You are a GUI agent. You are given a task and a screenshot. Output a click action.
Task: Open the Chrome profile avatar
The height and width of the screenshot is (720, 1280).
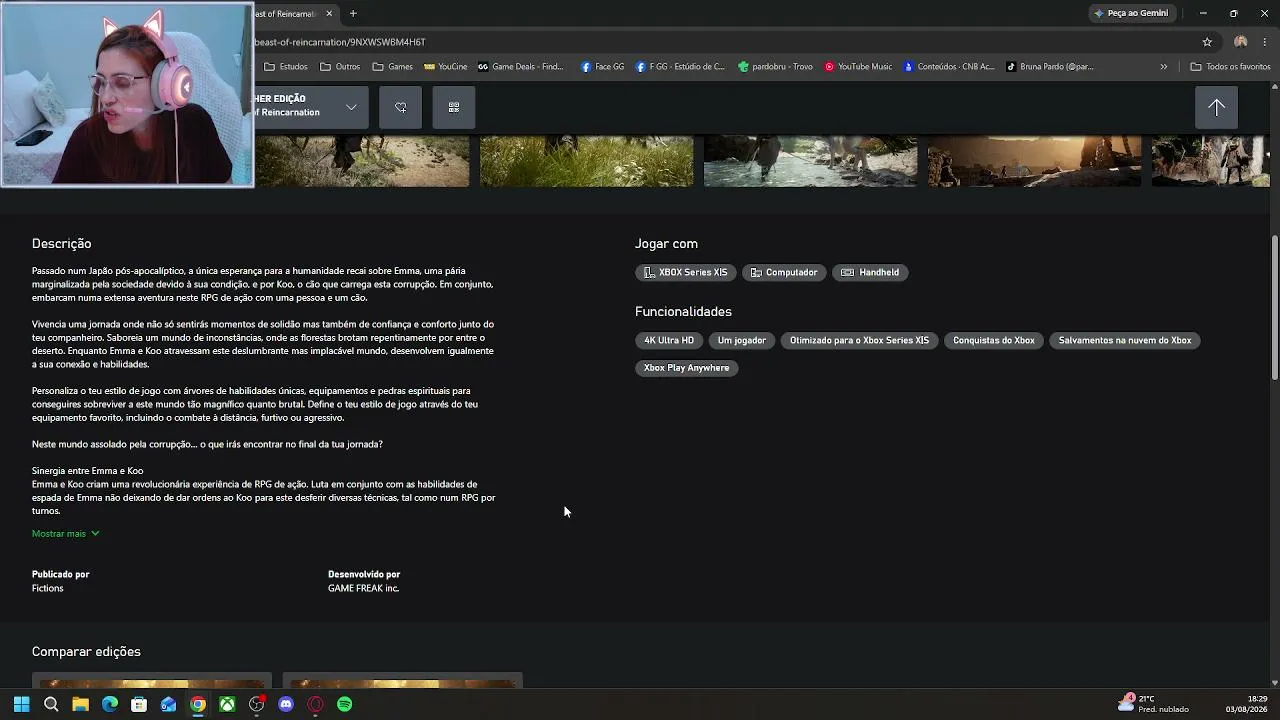click(1240, 42)
